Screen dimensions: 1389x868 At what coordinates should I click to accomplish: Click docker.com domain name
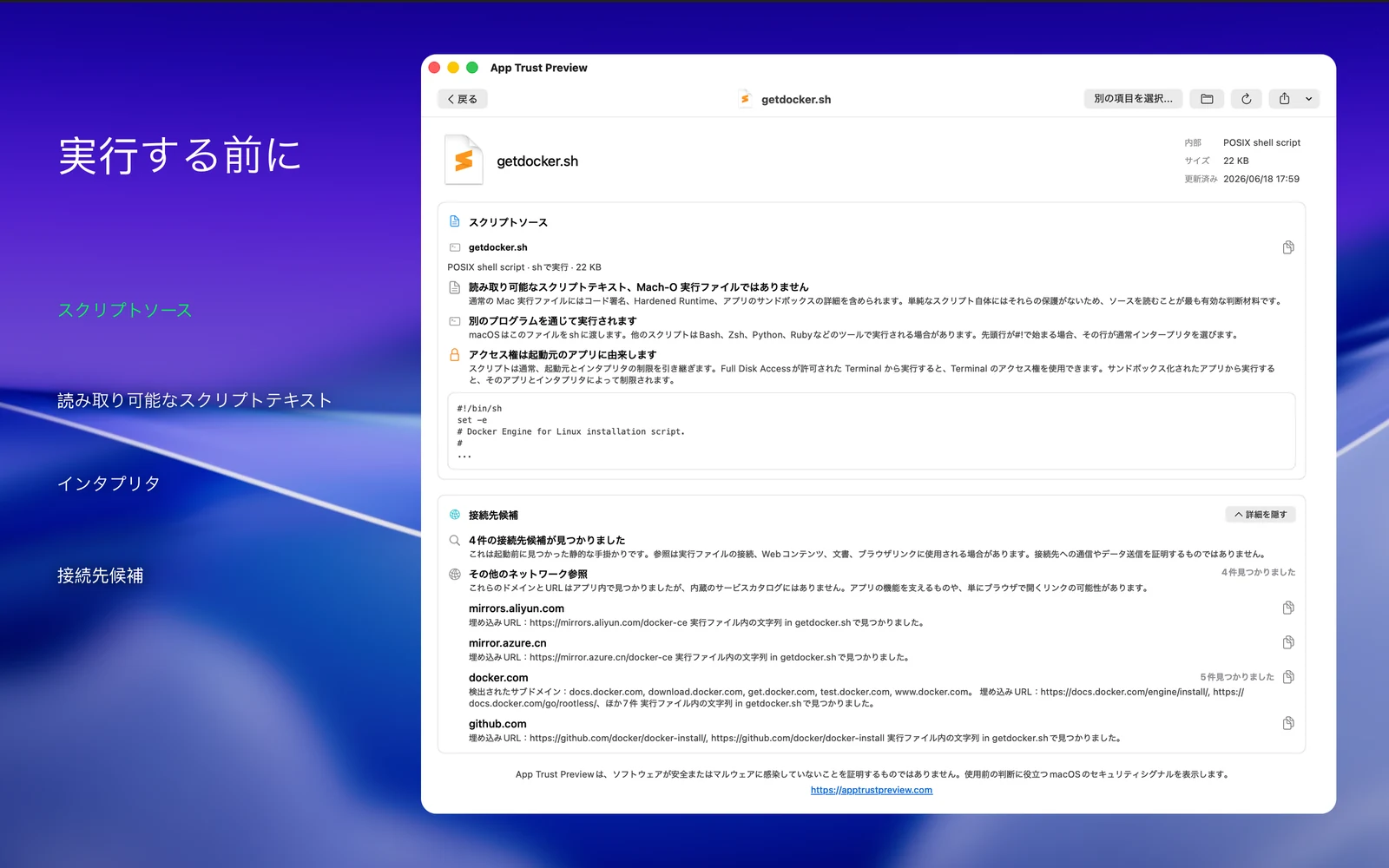point(498,678)
